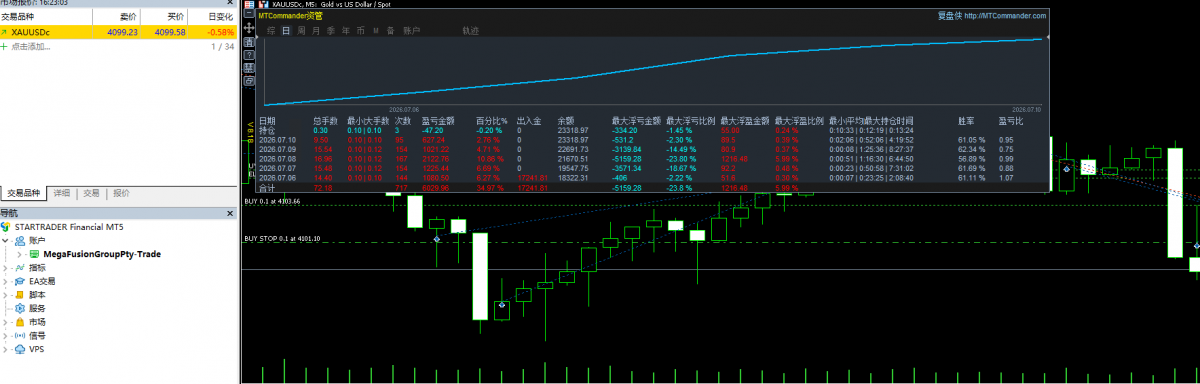1200x384 pixels.
Task: Switch to the 报价 tab
Action: click(121, 193)
